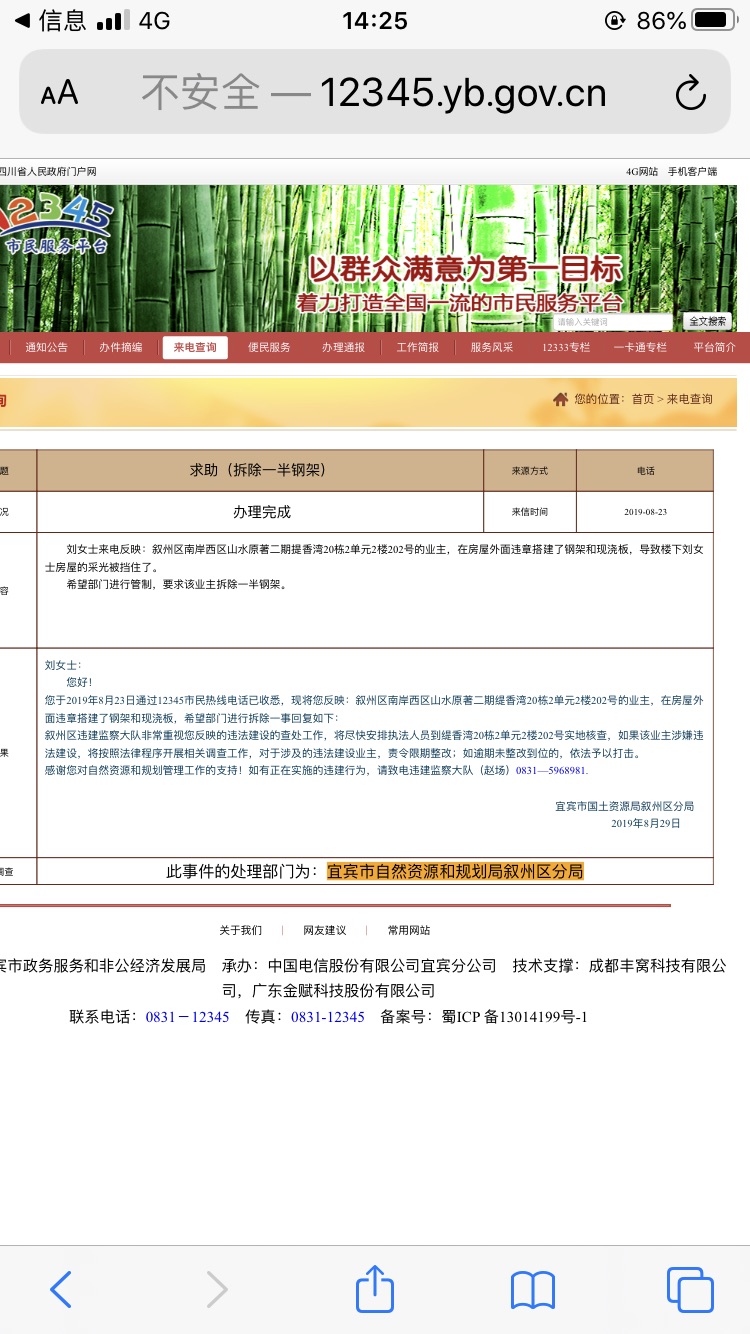The width and height of the screenshot is (750, 1334).
Task: Tap the Safari forward arrow
Action: tap(217, 1290)
